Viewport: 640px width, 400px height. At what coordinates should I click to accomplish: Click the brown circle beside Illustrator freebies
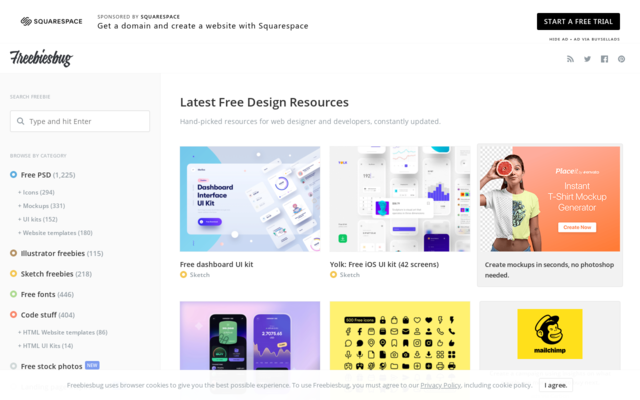click(x=13, y=253)
